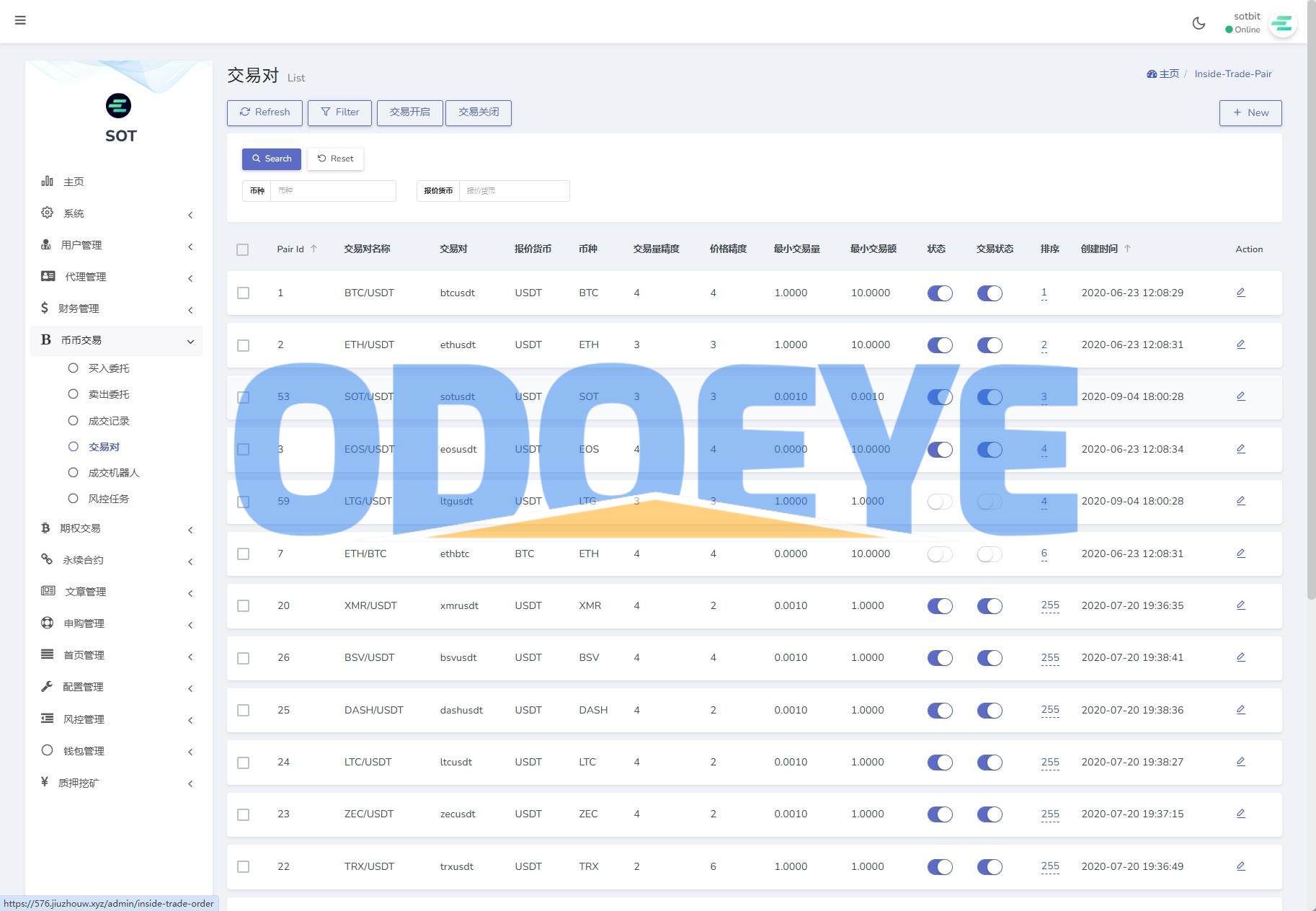Viewport: 1316px width, 911px height.
Task: Edit the LTG/USDT row pencil icon
Action: [x=1240, y=501]
